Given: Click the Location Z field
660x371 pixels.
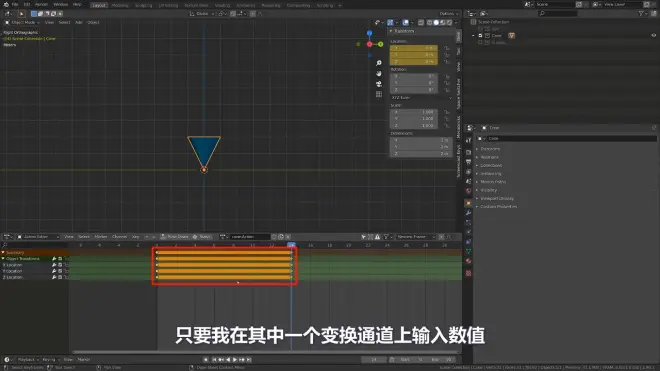Looking at the screenshot, I should 414,61.
